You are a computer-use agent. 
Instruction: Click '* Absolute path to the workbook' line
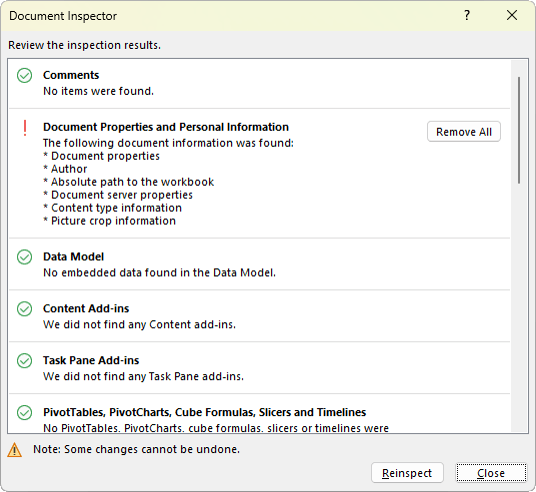coord(129,182)
